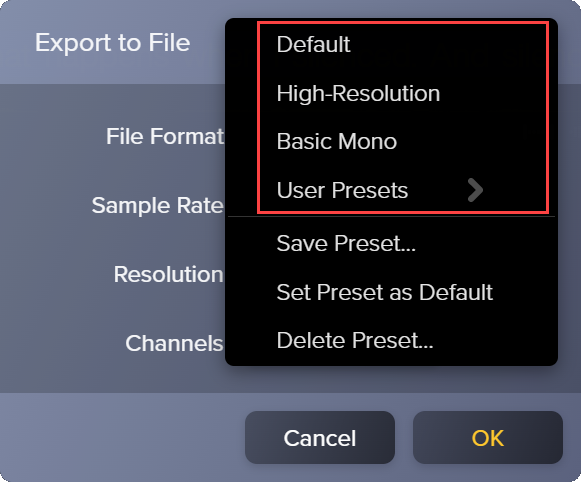This screenshot has width=581, height=482.
Task: Click dialog body below the Channels label
Action: tap(111, 374)
